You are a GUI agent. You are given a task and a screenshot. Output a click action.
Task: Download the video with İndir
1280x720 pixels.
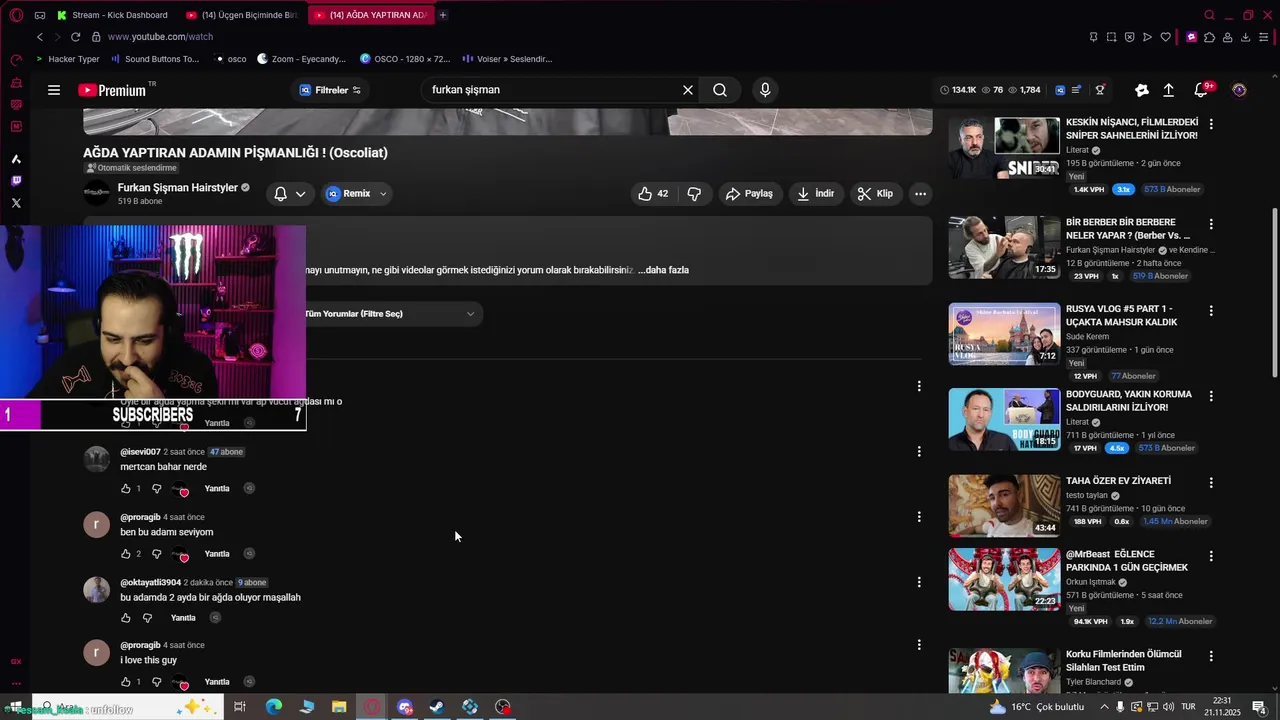[815, 193]
